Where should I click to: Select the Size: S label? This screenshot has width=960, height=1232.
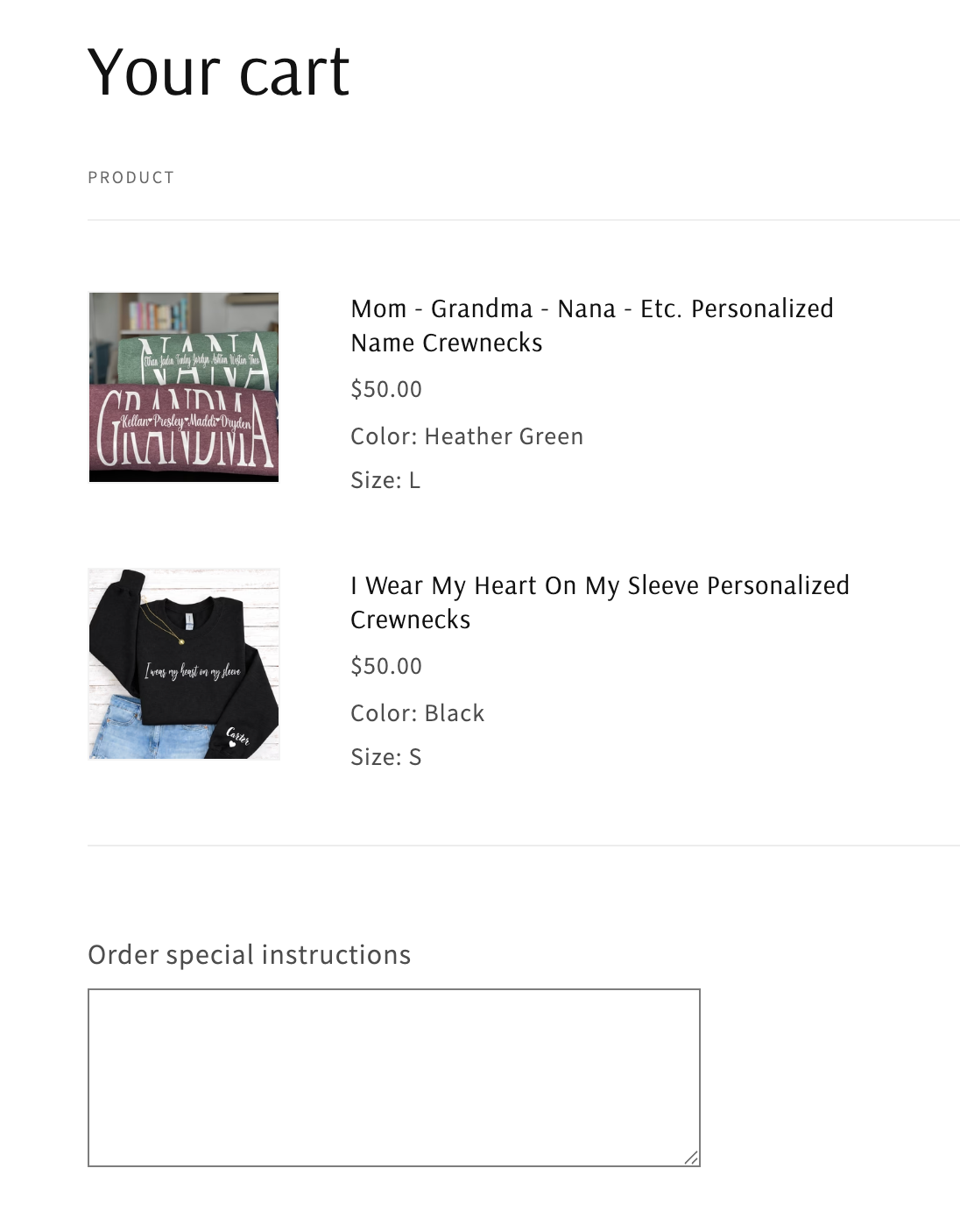[385, 757]
